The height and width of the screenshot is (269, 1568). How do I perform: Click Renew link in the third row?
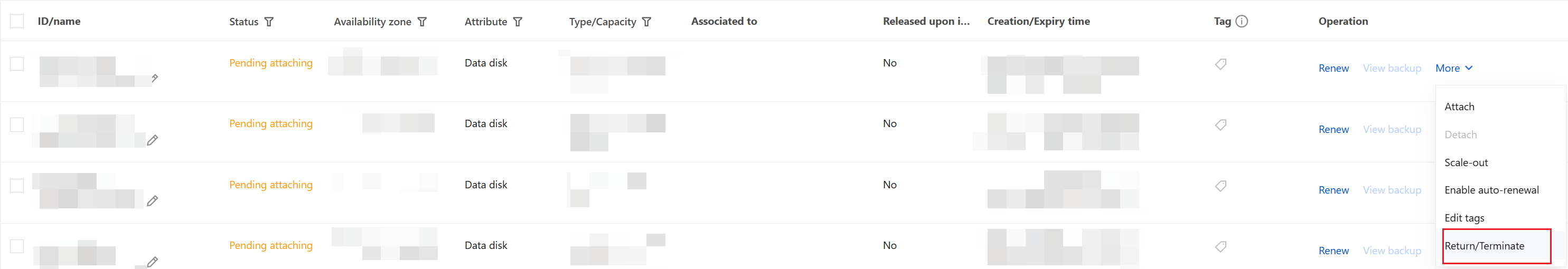[x=1333, y=190]
